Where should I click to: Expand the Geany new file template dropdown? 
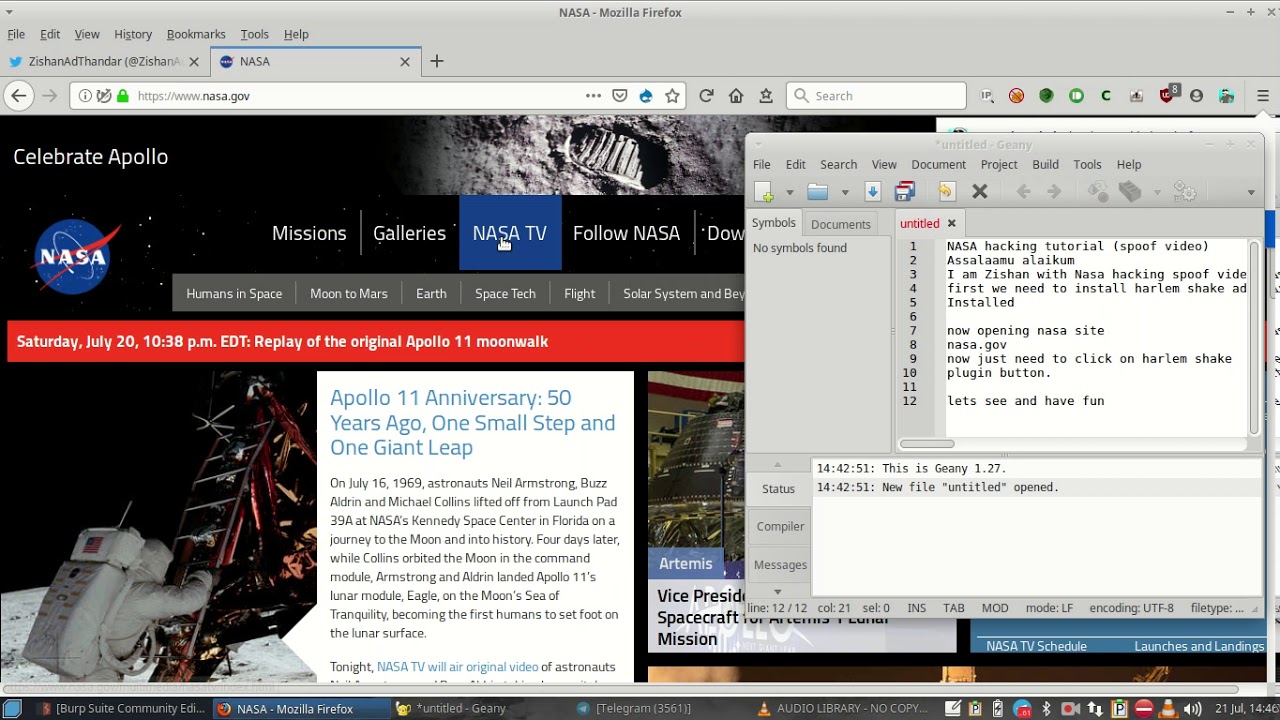tap(789, 192)
